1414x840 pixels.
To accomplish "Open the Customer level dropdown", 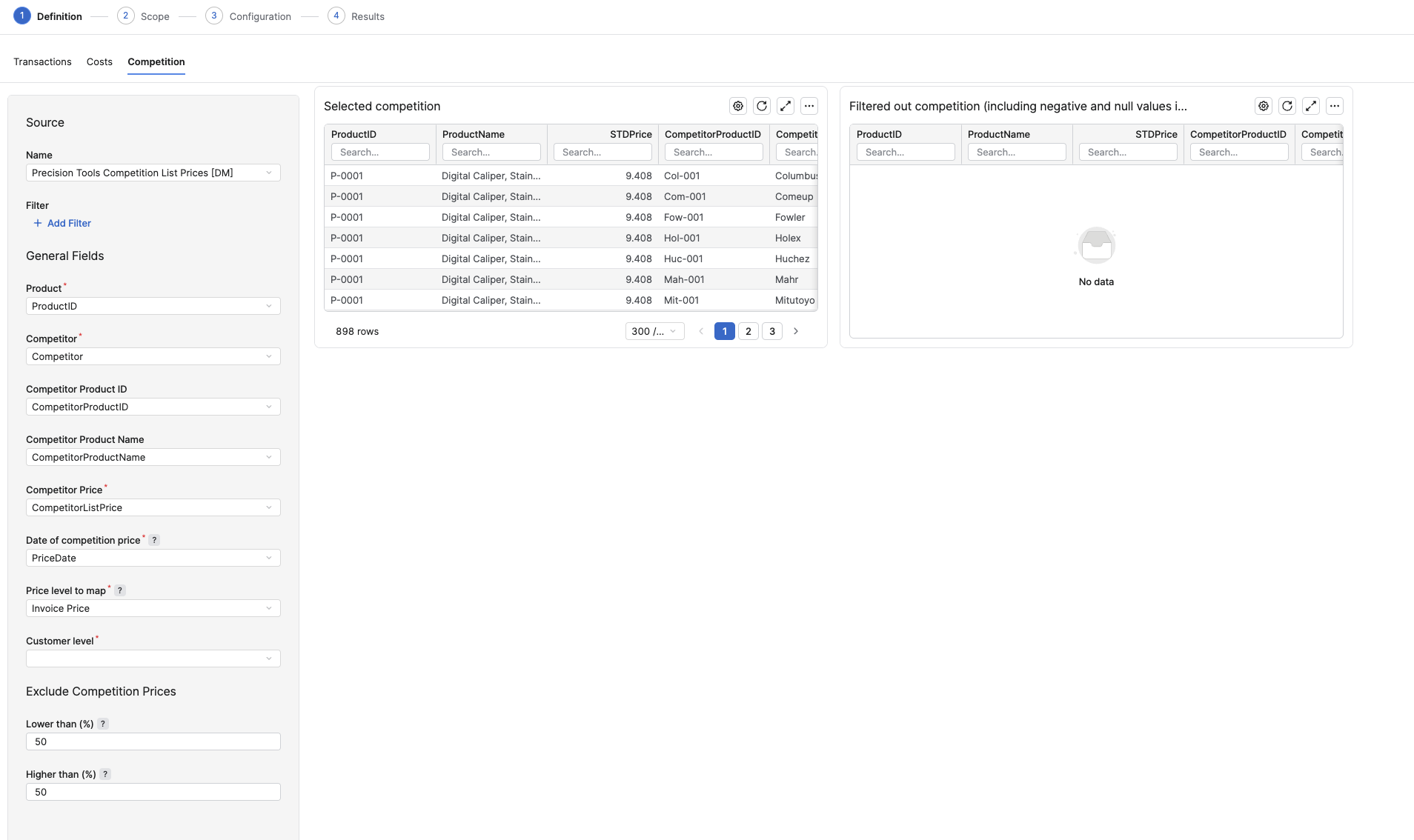I will tap(153, 659).
